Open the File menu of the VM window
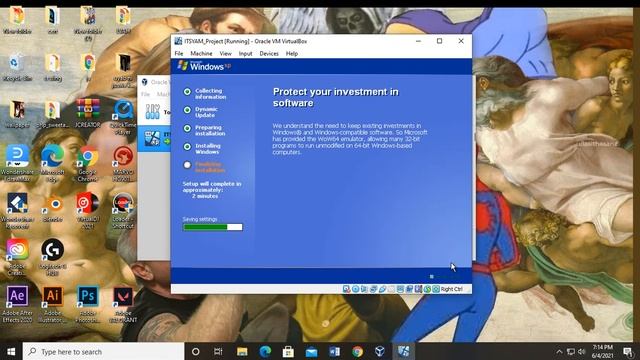This screenshot has height=360, width=640. click(x=179, y=53)
